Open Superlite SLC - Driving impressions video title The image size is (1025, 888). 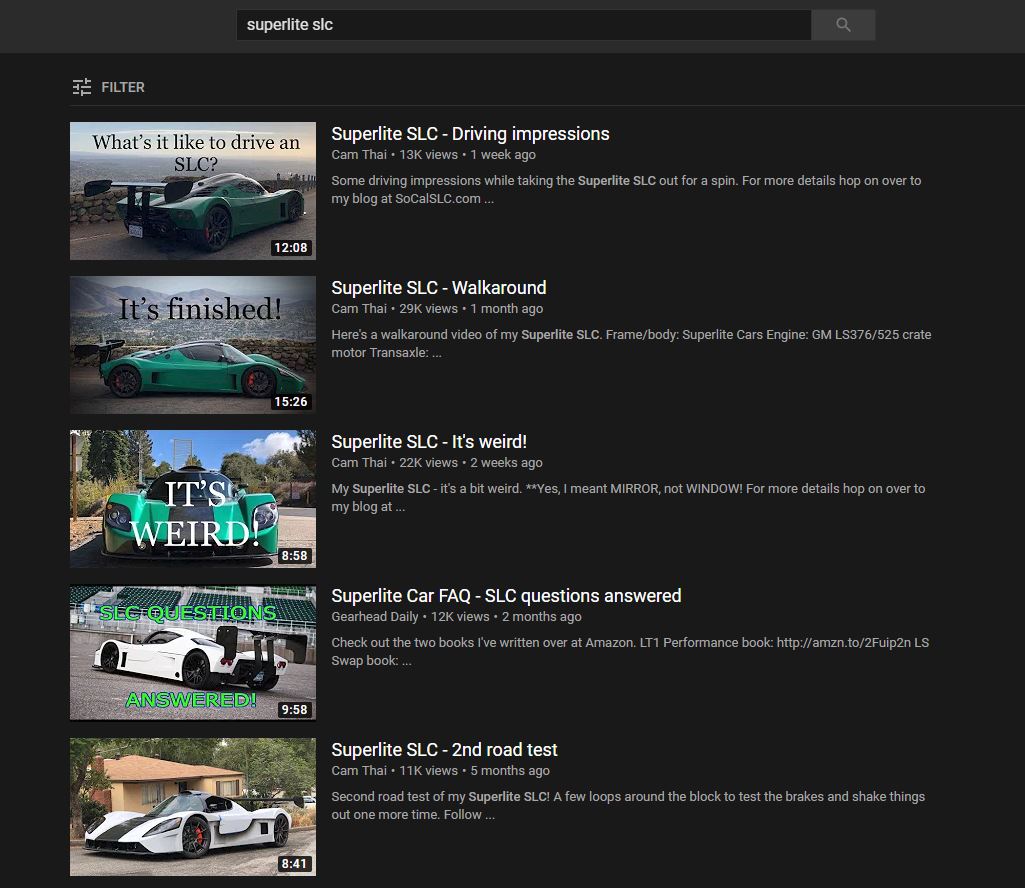(x=470, y=133)
